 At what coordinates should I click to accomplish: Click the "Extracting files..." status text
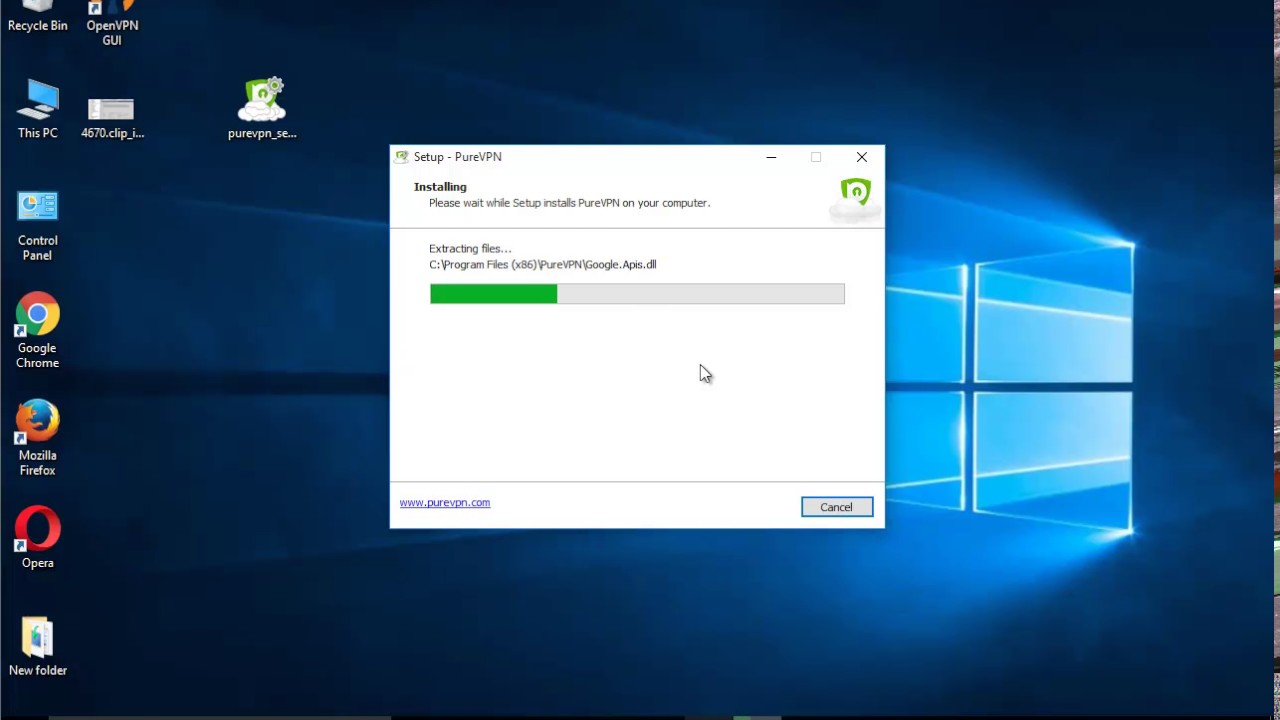click(x=470, y=249)
